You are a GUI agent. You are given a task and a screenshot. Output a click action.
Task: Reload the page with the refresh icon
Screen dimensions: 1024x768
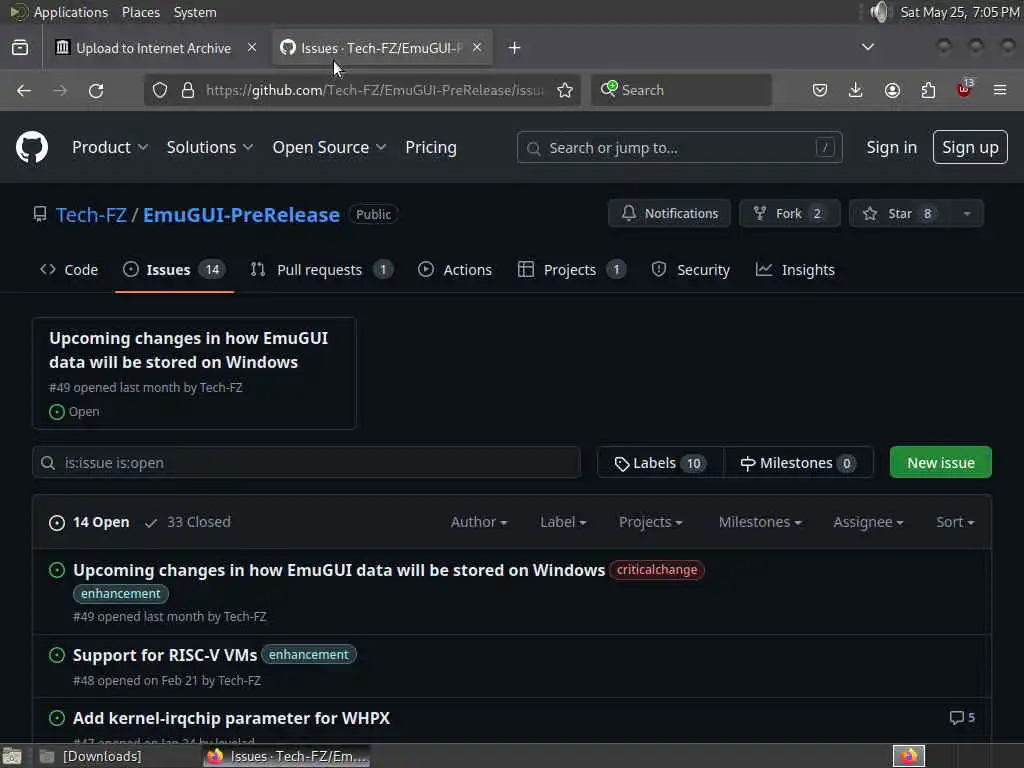tap(96, 90)
